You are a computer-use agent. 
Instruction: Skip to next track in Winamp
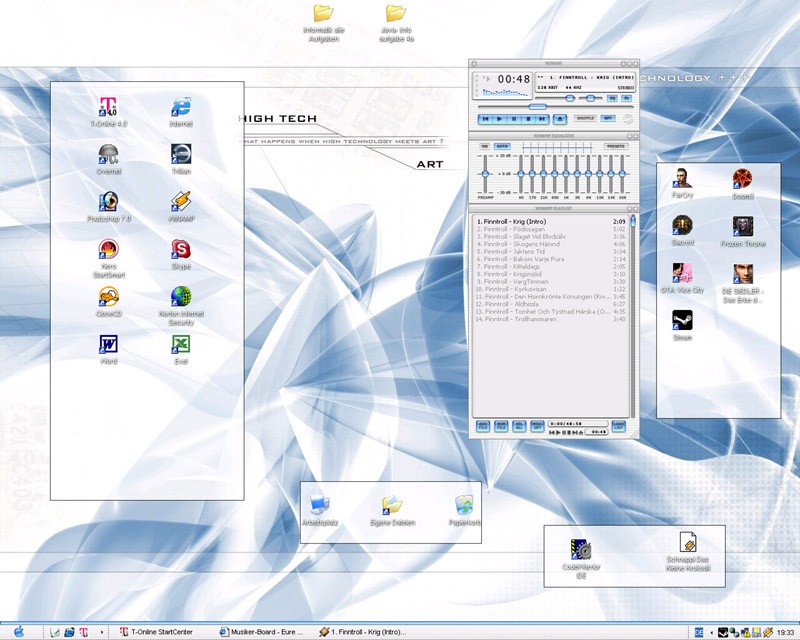542,119
